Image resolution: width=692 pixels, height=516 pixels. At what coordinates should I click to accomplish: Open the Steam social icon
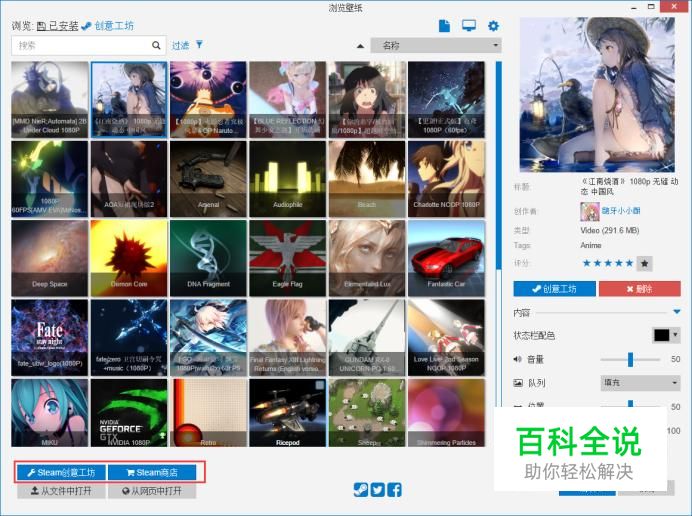pyautogui.click(x=361, y=490)
